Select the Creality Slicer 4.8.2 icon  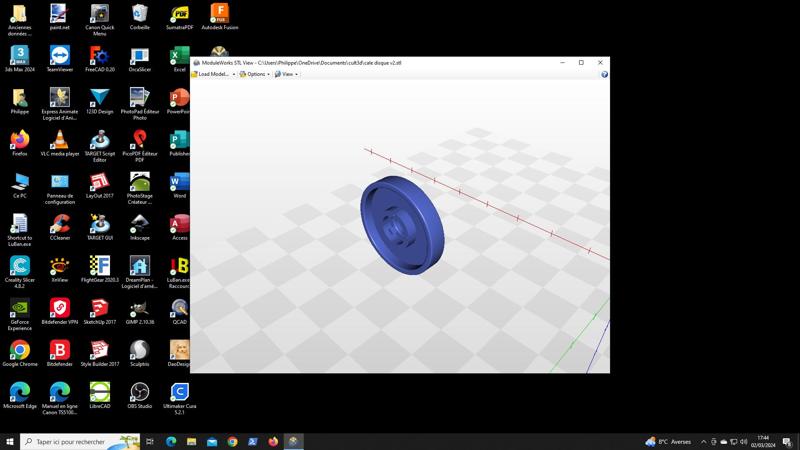pos(20,272)
